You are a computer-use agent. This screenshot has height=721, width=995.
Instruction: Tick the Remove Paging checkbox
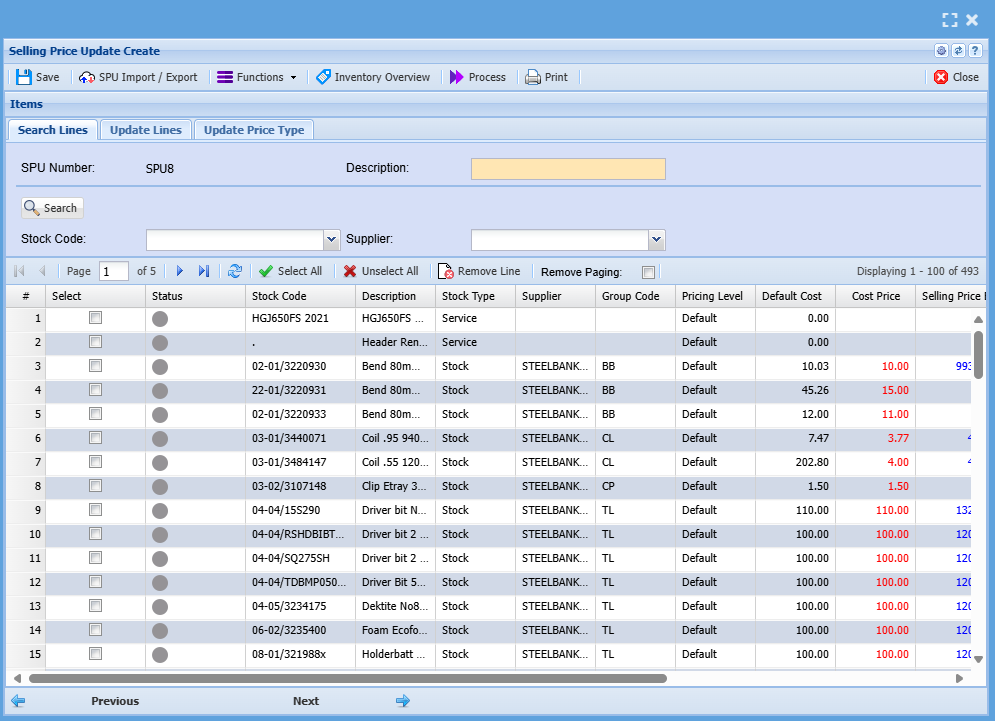[648, 272]
